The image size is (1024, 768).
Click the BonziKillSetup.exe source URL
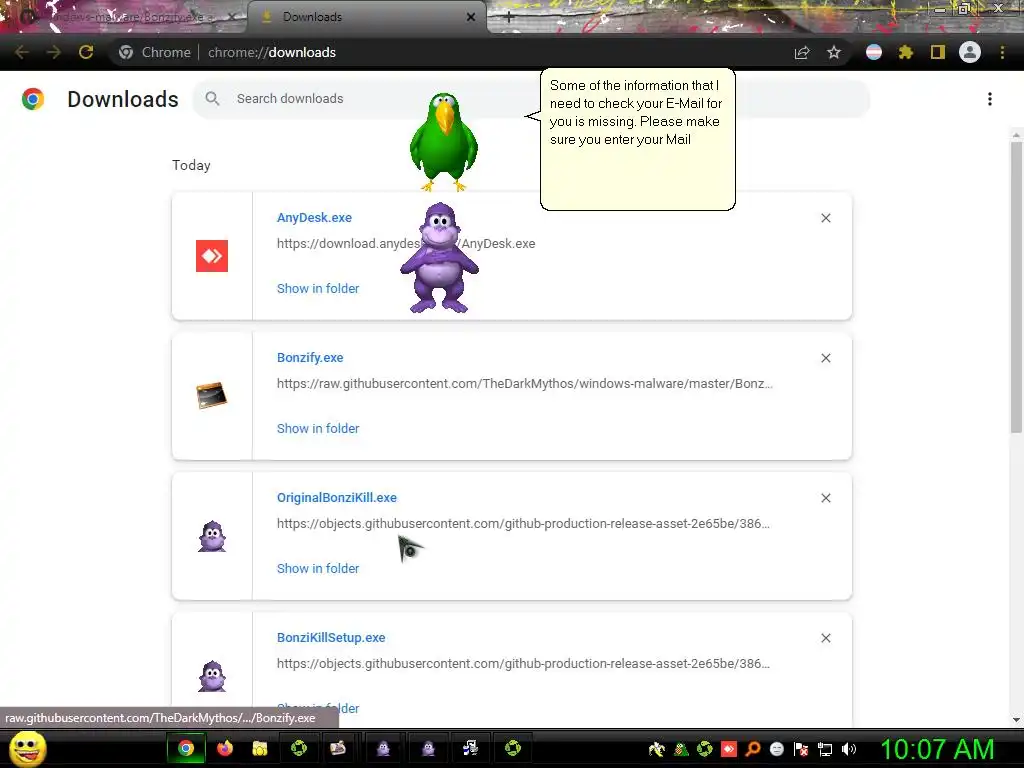tap(523, 664)
